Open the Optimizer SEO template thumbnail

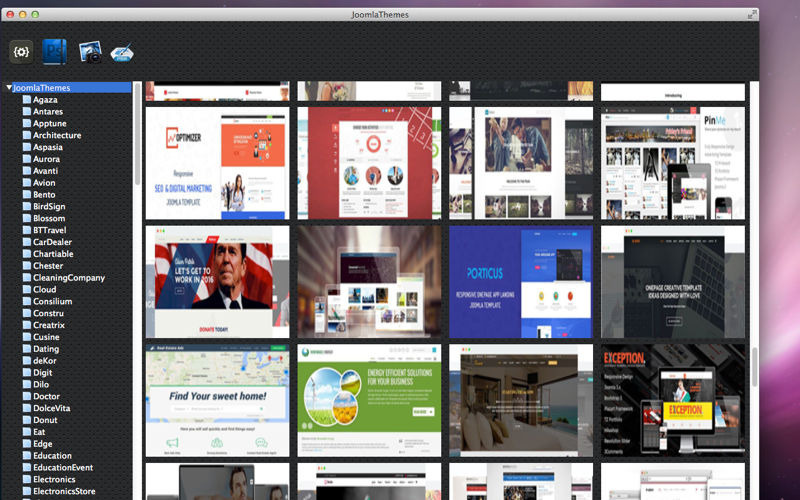pyautogui.click(x=217, y=163)
